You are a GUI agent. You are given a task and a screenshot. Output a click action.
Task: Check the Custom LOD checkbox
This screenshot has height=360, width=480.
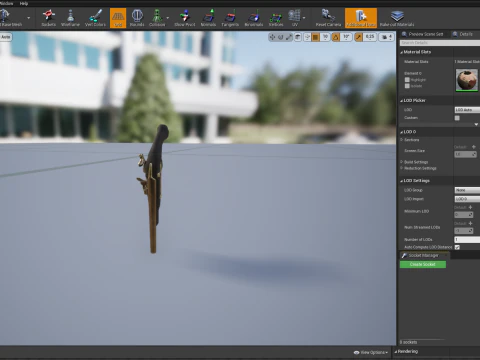[x=457, y=118]
